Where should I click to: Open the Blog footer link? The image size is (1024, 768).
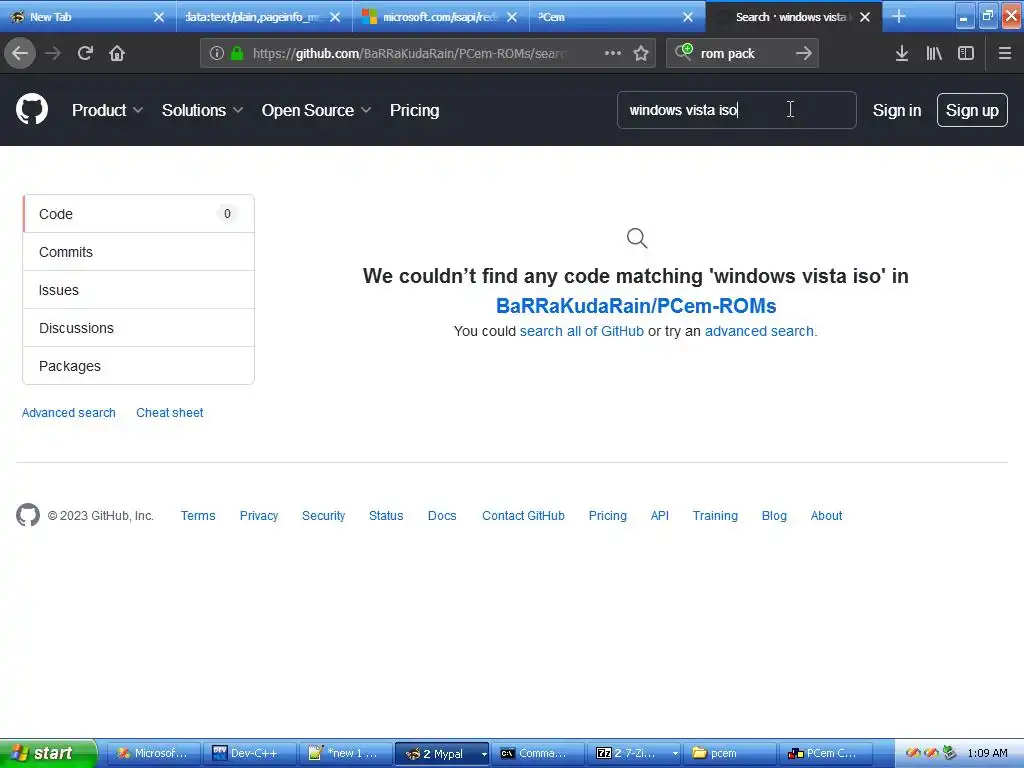(x=774, y=516)
